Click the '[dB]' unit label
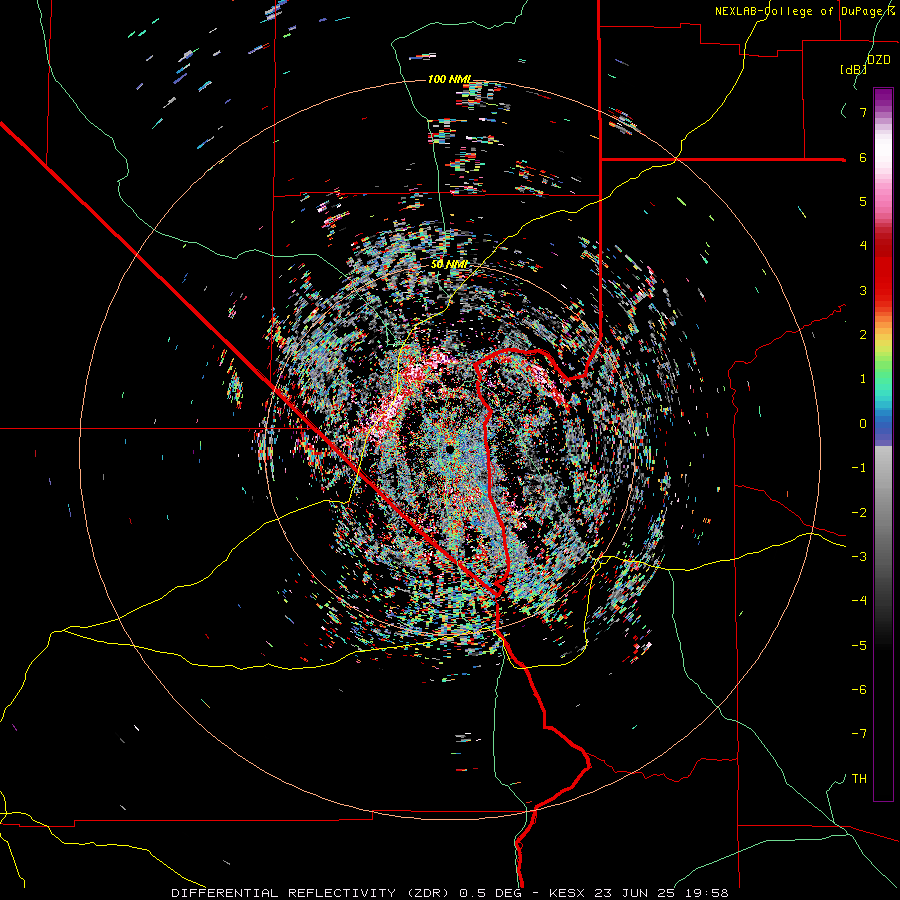This screenshot has height=900, width=900. click(854, 69)
